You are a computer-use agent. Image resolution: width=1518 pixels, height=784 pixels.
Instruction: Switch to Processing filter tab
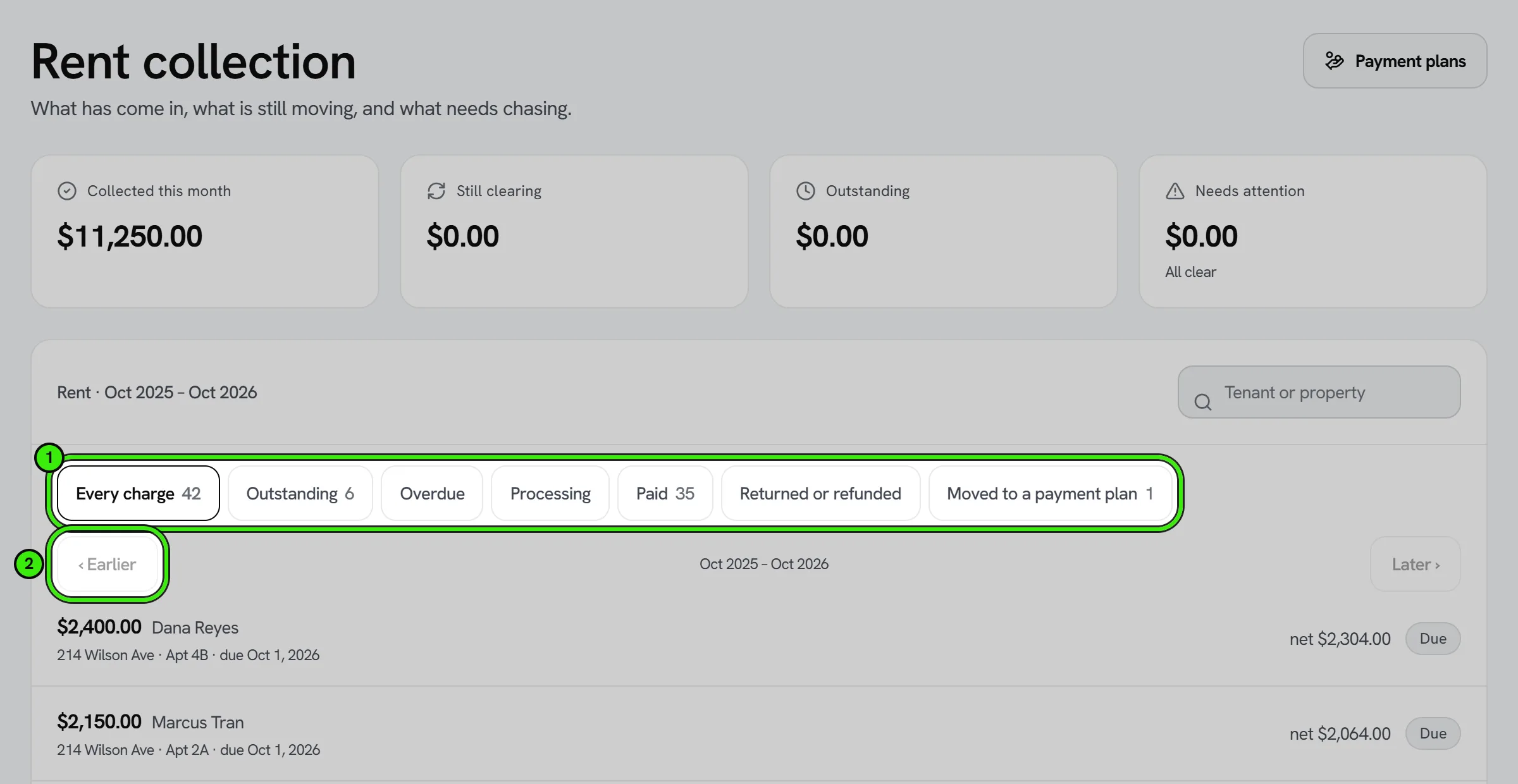click(x=550, y=493)
